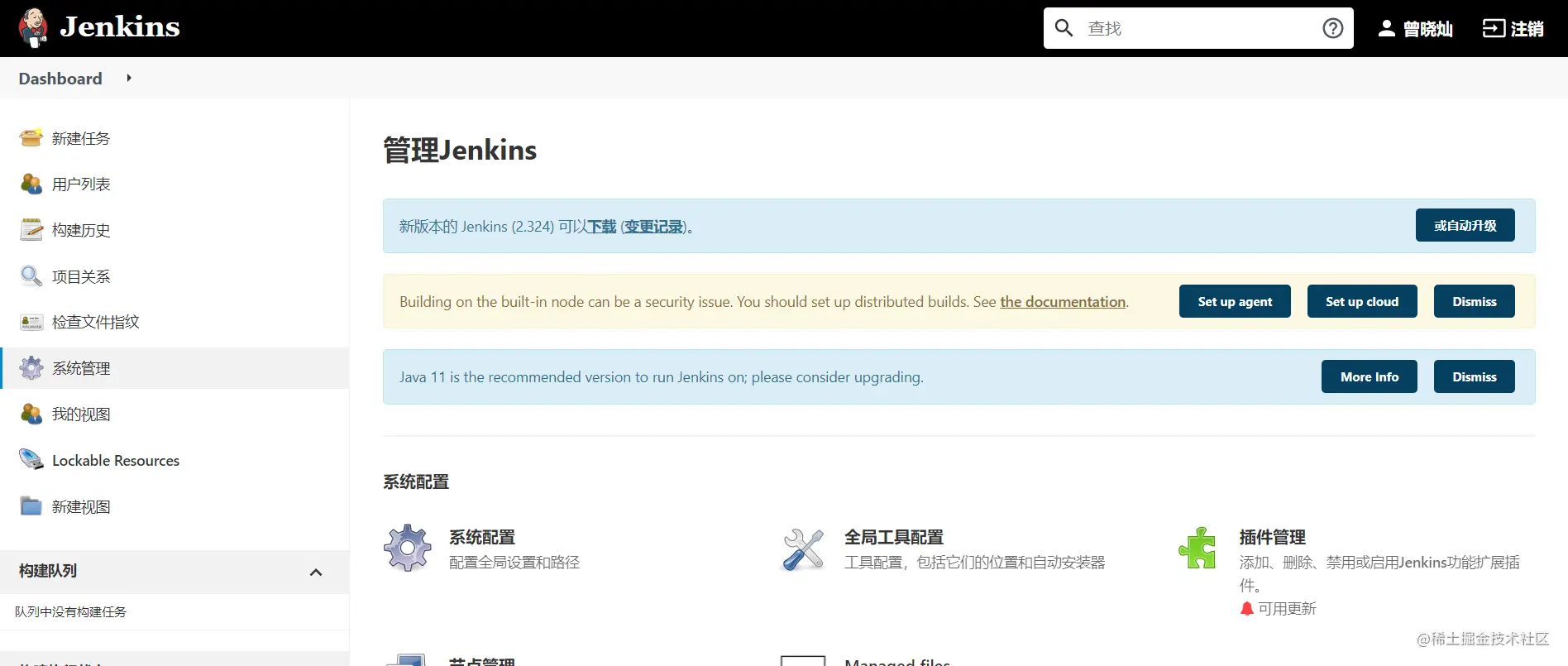This screenshot has width=1568, height=666.
Task: Click More Info on Java notice
Action: (x=1370, y=376)
